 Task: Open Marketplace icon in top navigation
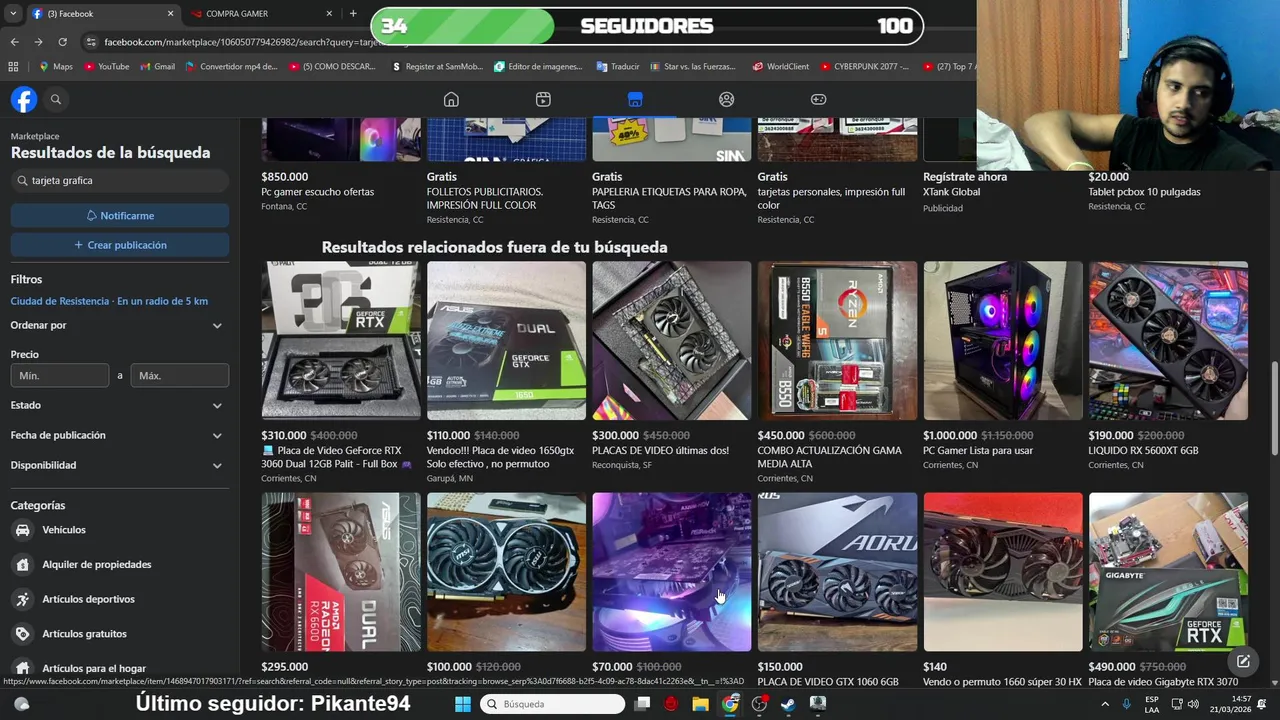(635, 99)
